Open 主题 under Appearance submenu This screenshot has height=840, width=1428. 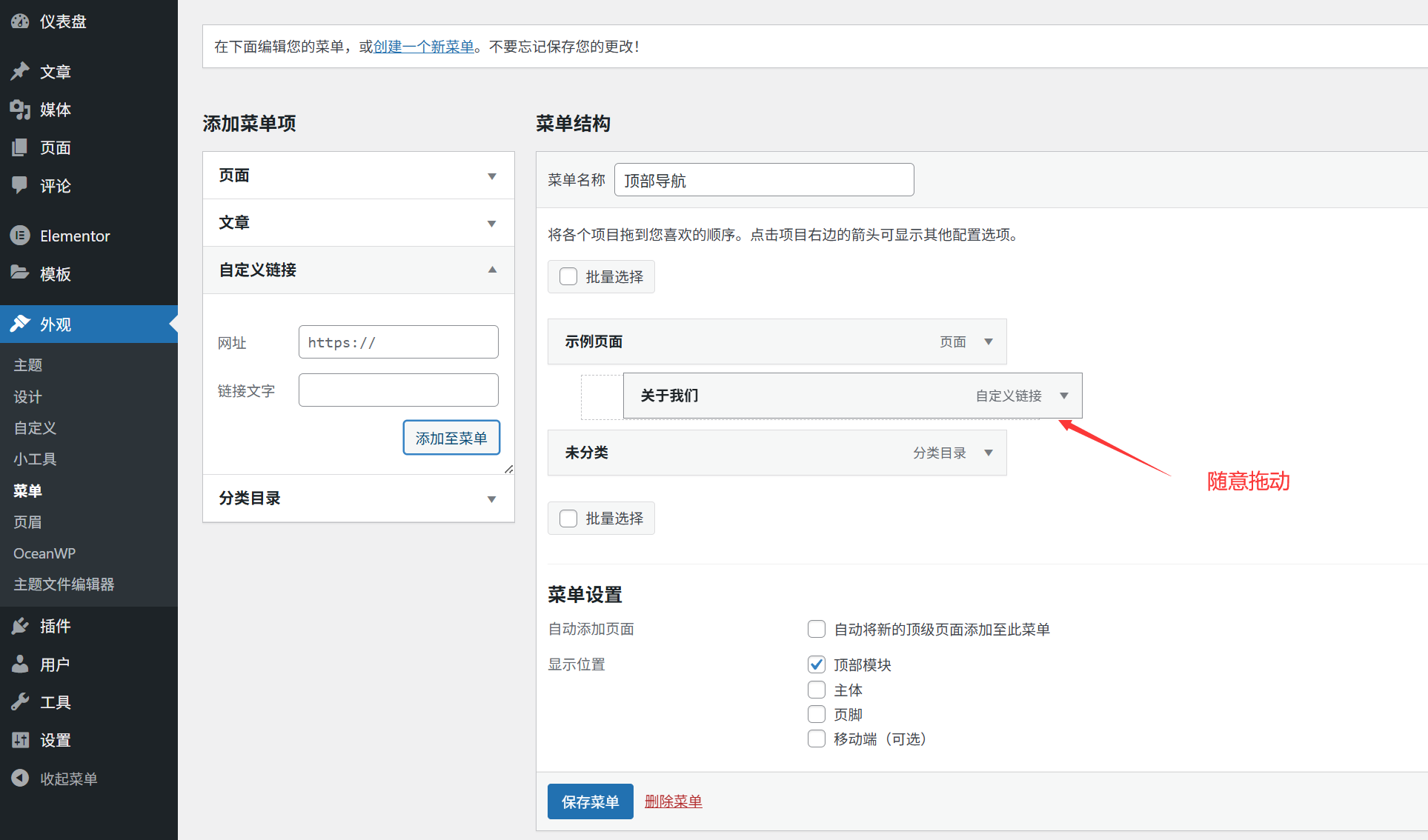(28, 364)
